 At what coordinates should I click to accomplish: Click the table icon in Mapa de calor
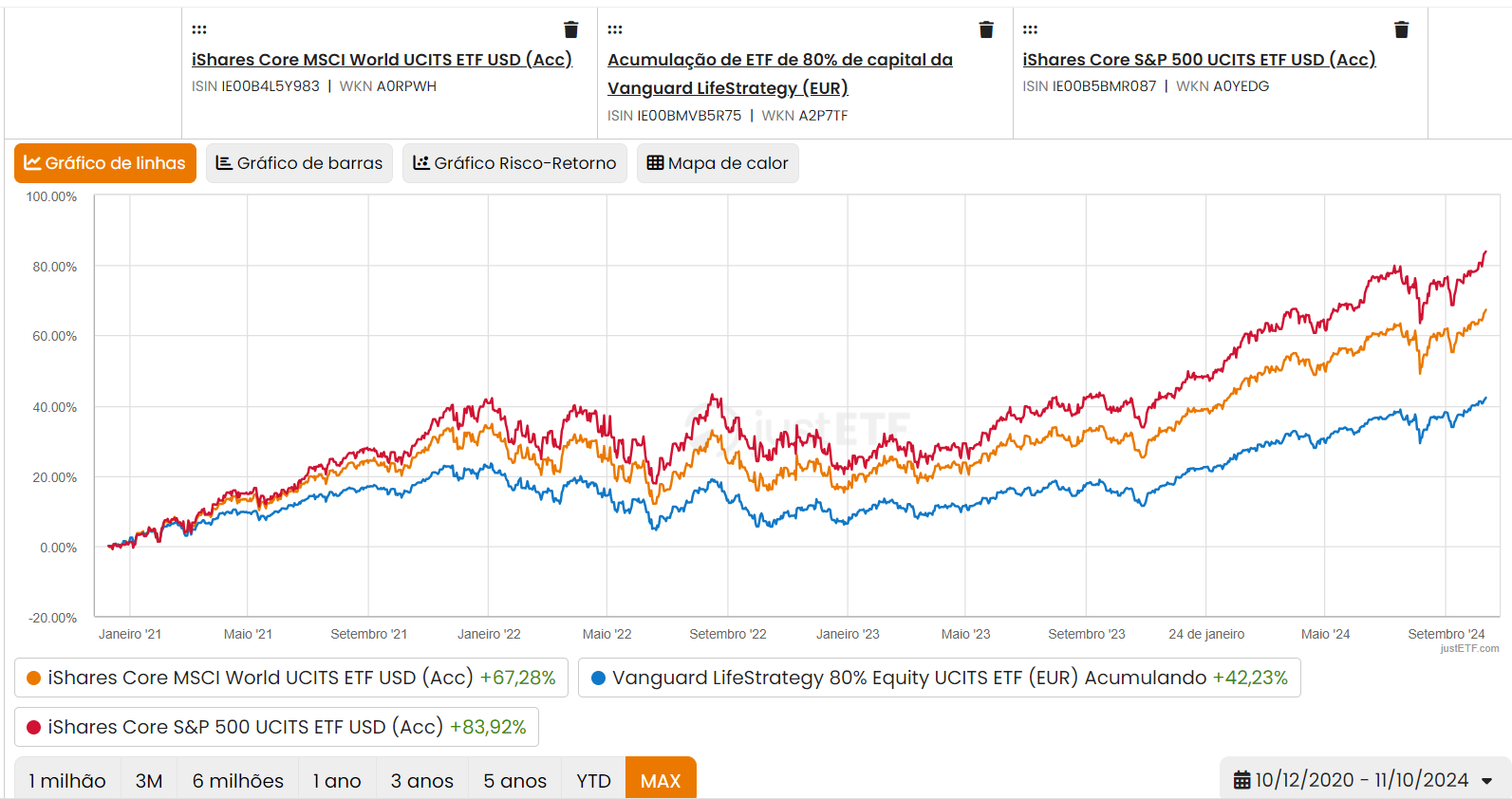(655, 163)
